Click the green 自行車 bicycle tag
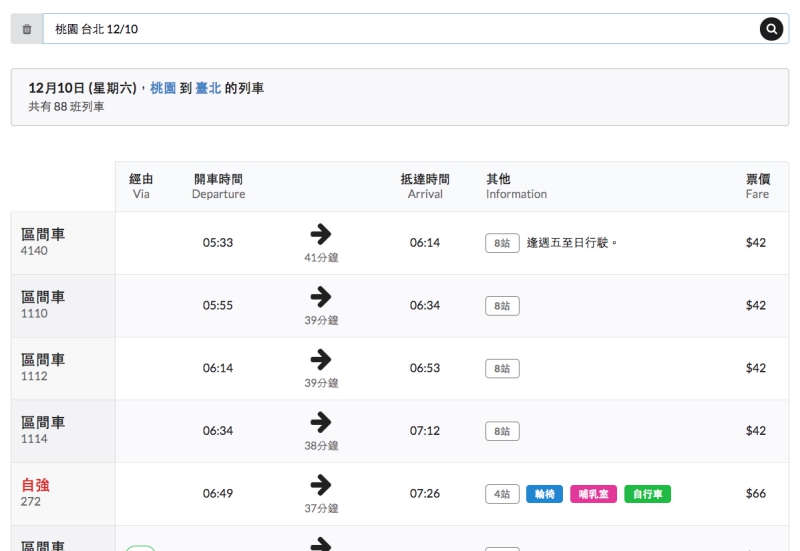The height and width of the screenshot is (551, 800). pyautogui.click(x=647, y=494)
